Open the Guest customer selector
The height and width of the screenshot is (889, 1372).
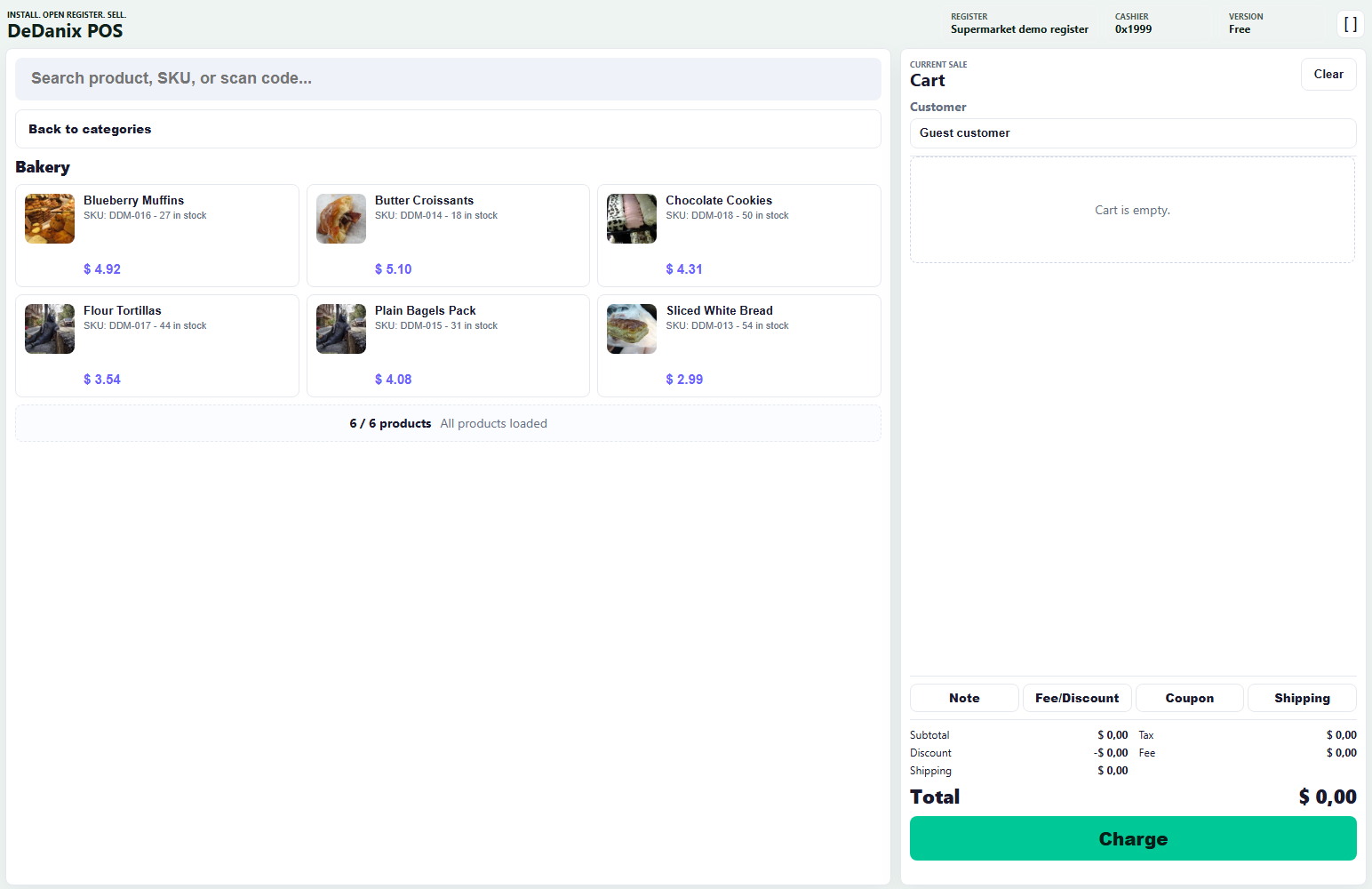[x=1133, y=133]
